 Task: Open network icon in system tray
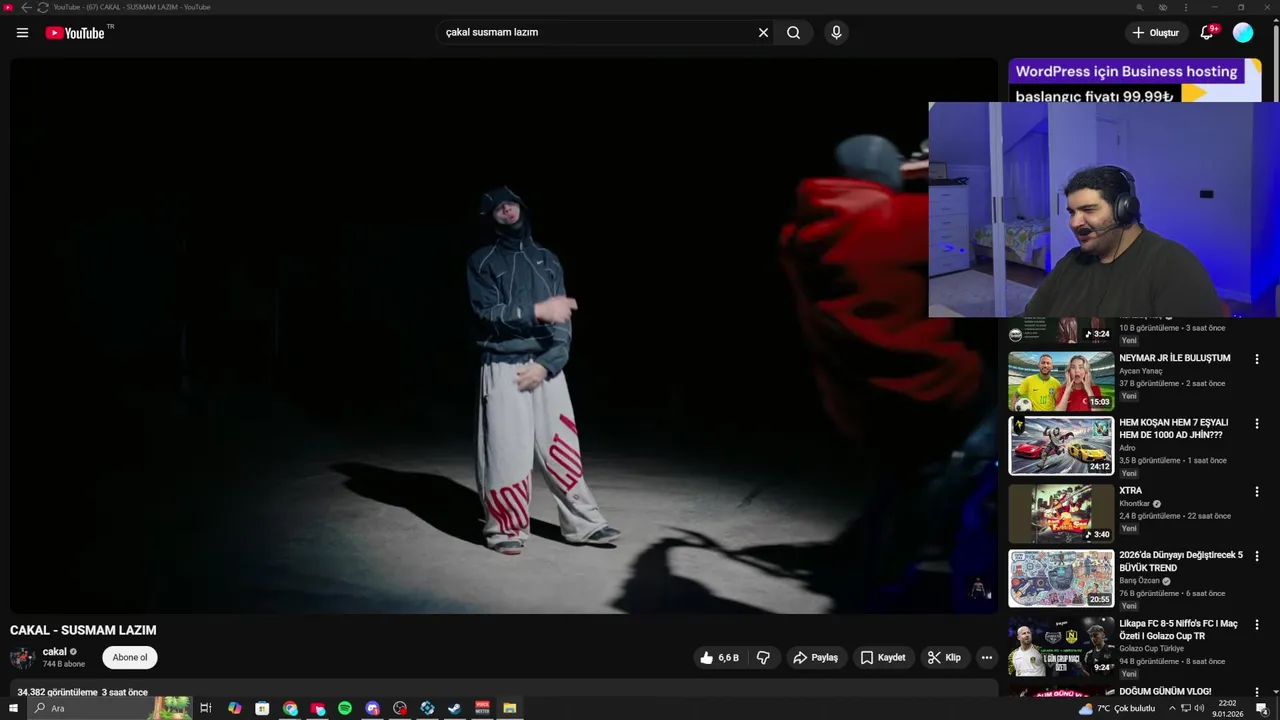[x=1186, y=708]
